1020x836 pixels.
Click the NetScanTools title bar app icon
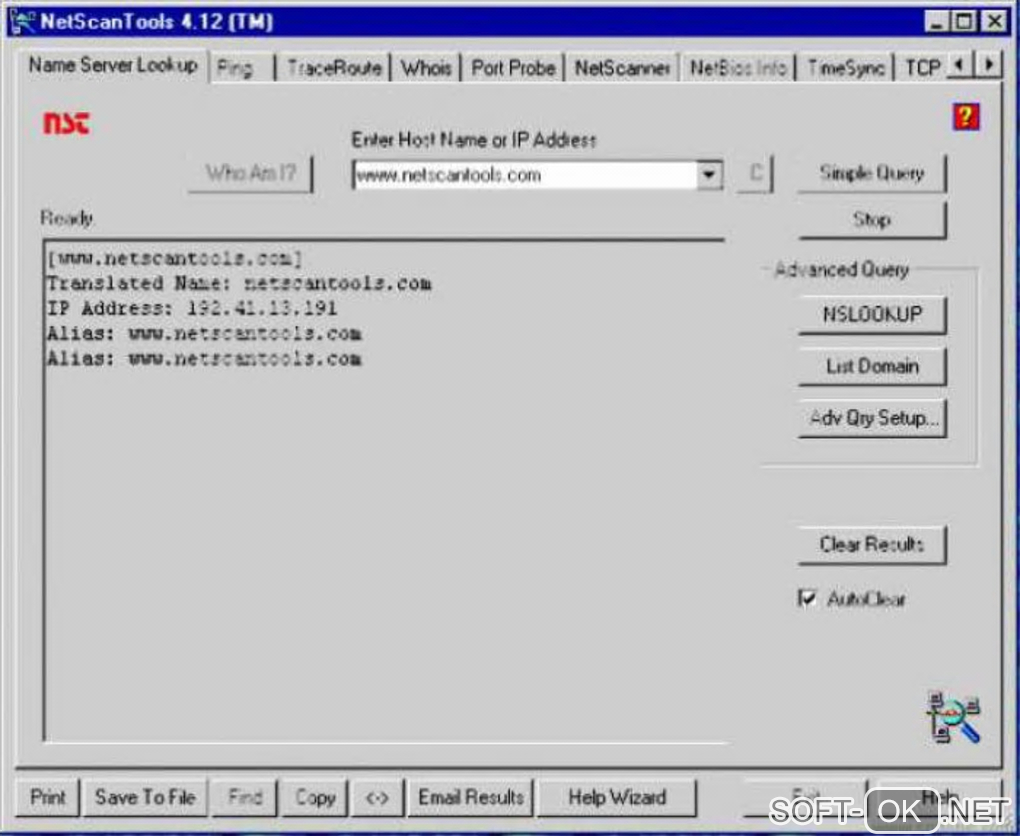22,21
